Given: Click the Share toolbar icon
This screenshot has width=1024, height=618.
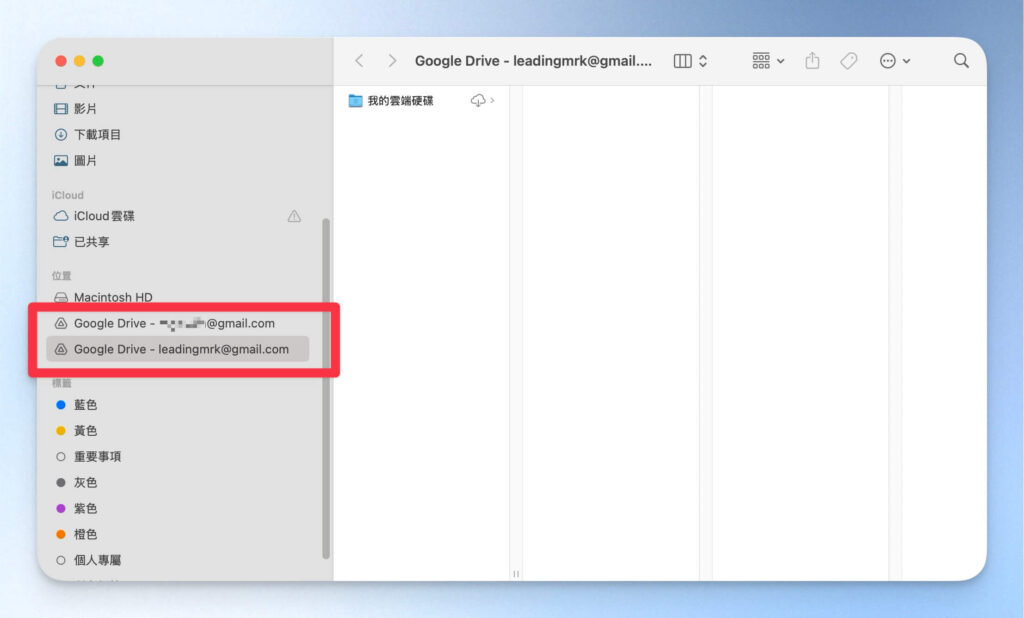Looking at the screenshot, I should click(x=812, y=61).
